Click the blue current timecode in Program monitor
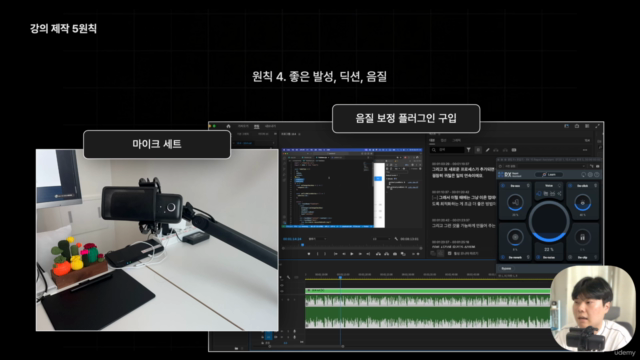Image resolution: width=640 pixels, height=360 pixels. [x=292, y=239]
